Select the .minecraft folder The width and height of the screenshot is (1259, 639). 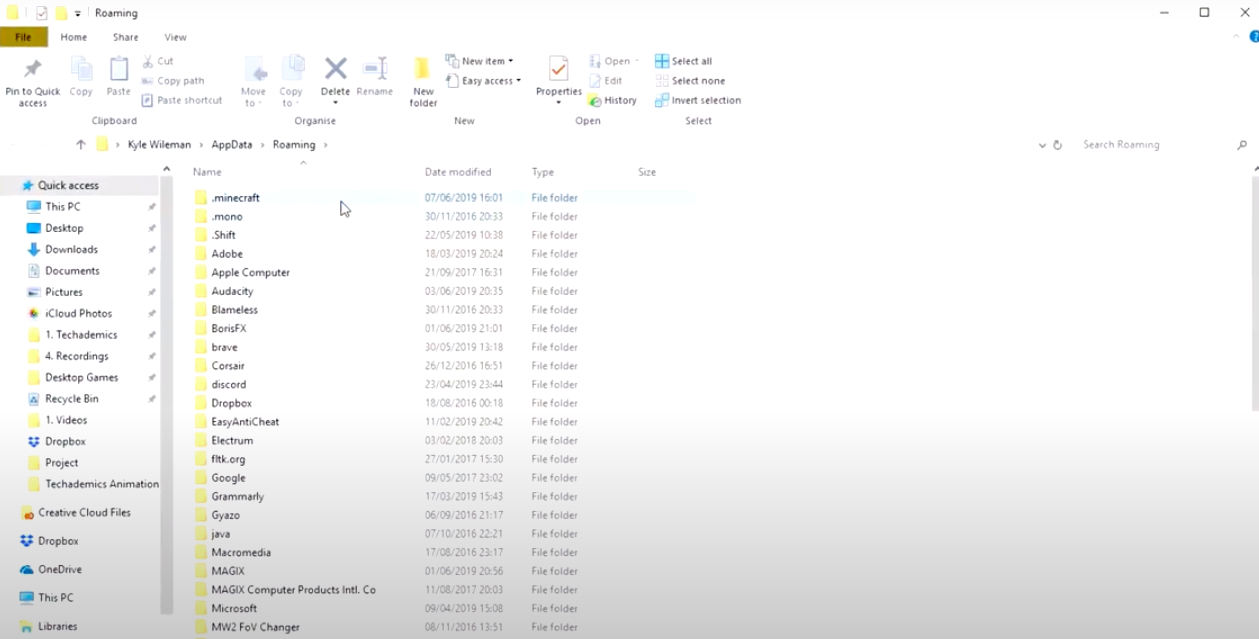pos(235,198)
